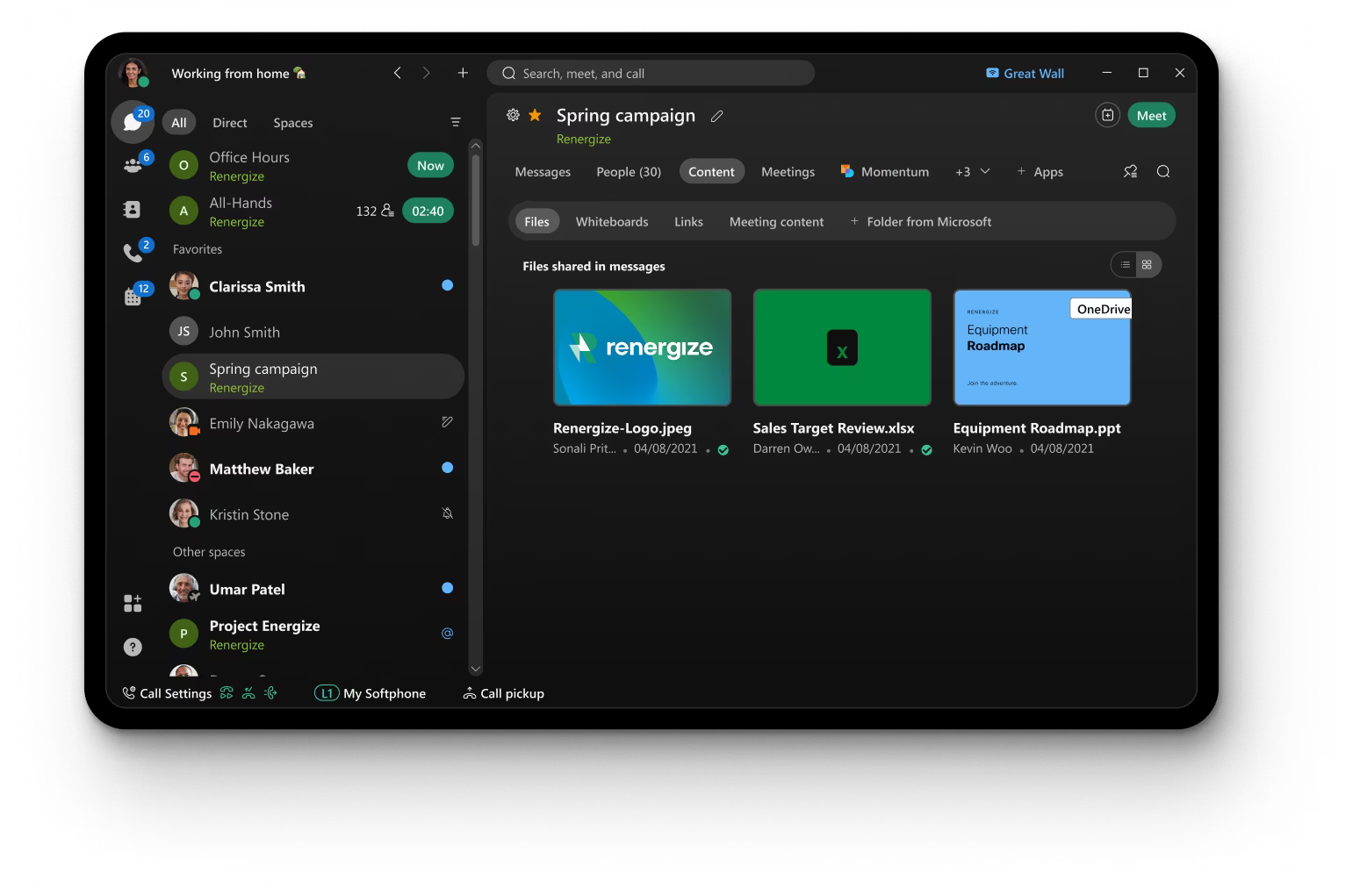Click the mention icon for Project Energize
Screen dimensions: 1360x896
point(447,633)
